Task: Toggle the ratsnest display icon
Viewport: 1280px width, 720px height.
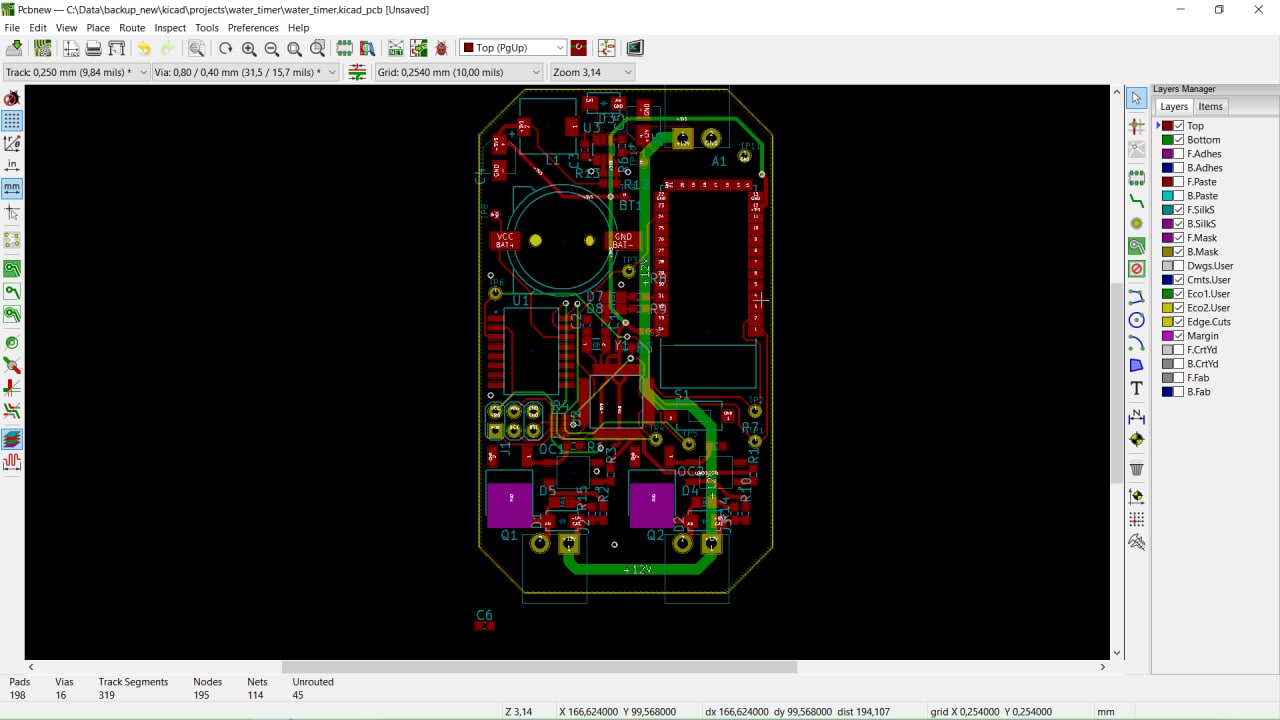Action: (12, 240)
